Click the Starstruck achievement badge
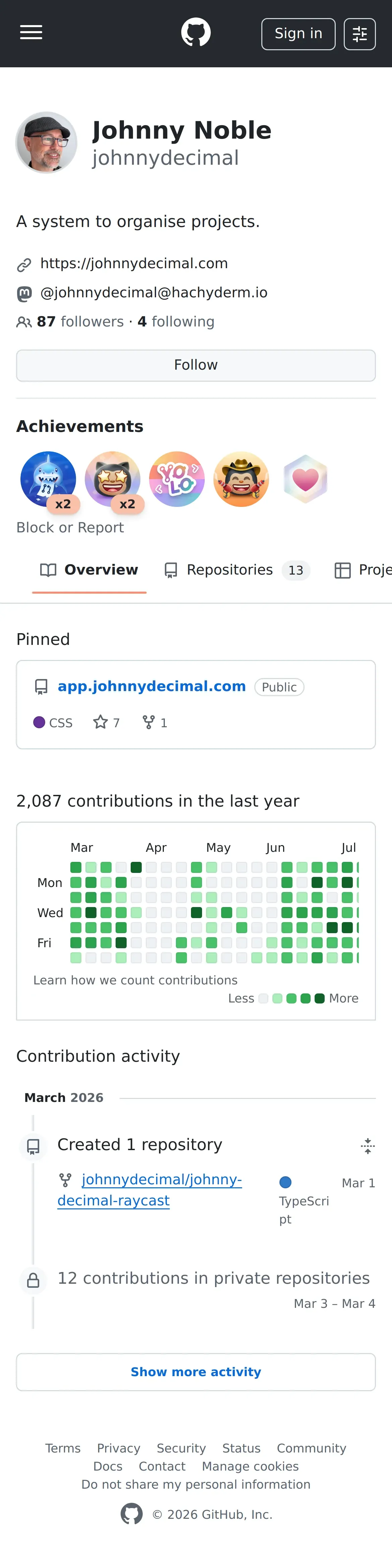Image resolution: width=392 pixels, height=1568 pixels. click(x=113, y=479)
